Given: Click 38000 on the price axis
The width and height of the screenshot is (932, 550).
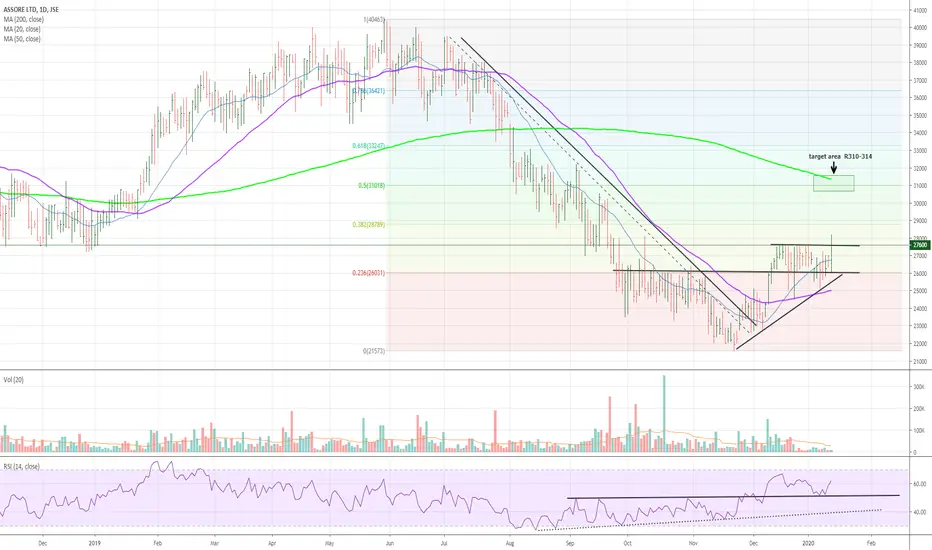Looking at the screenshot, I should (920, 62).
